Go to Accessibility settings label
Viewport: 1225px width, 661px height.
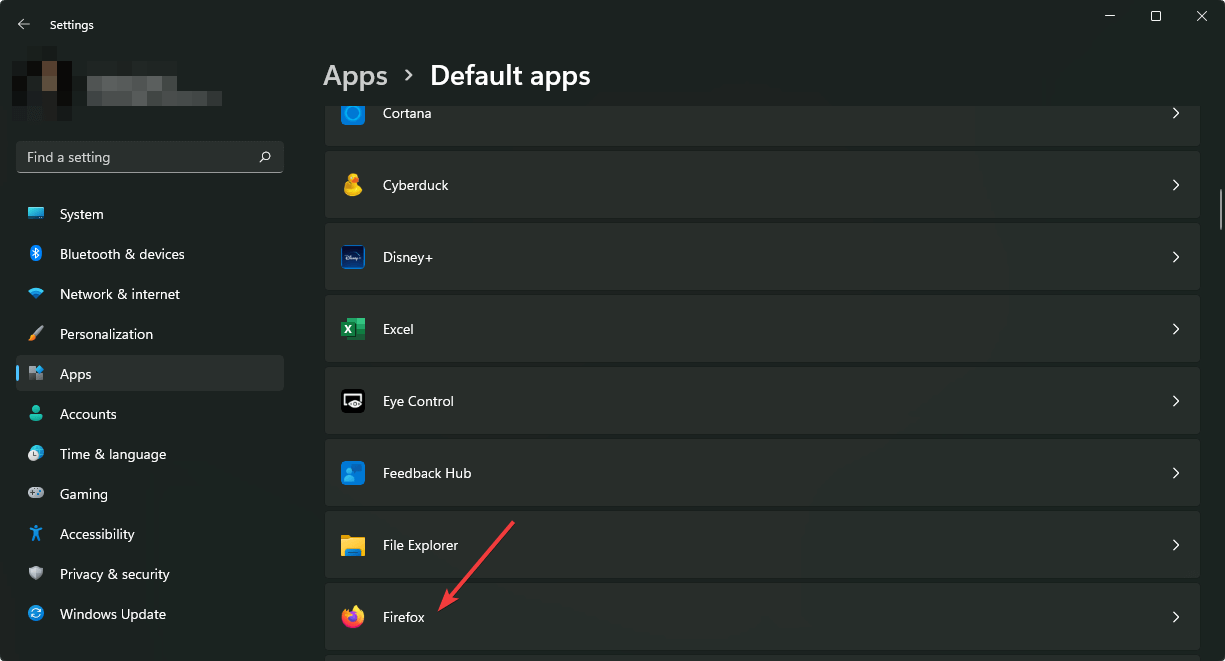pos(97,534)
